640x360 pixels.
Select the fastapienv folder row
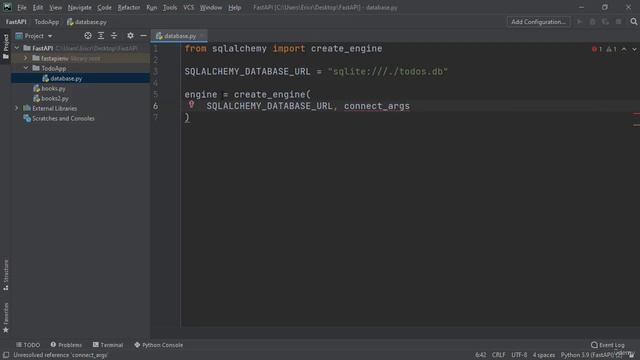coord(80,58)
